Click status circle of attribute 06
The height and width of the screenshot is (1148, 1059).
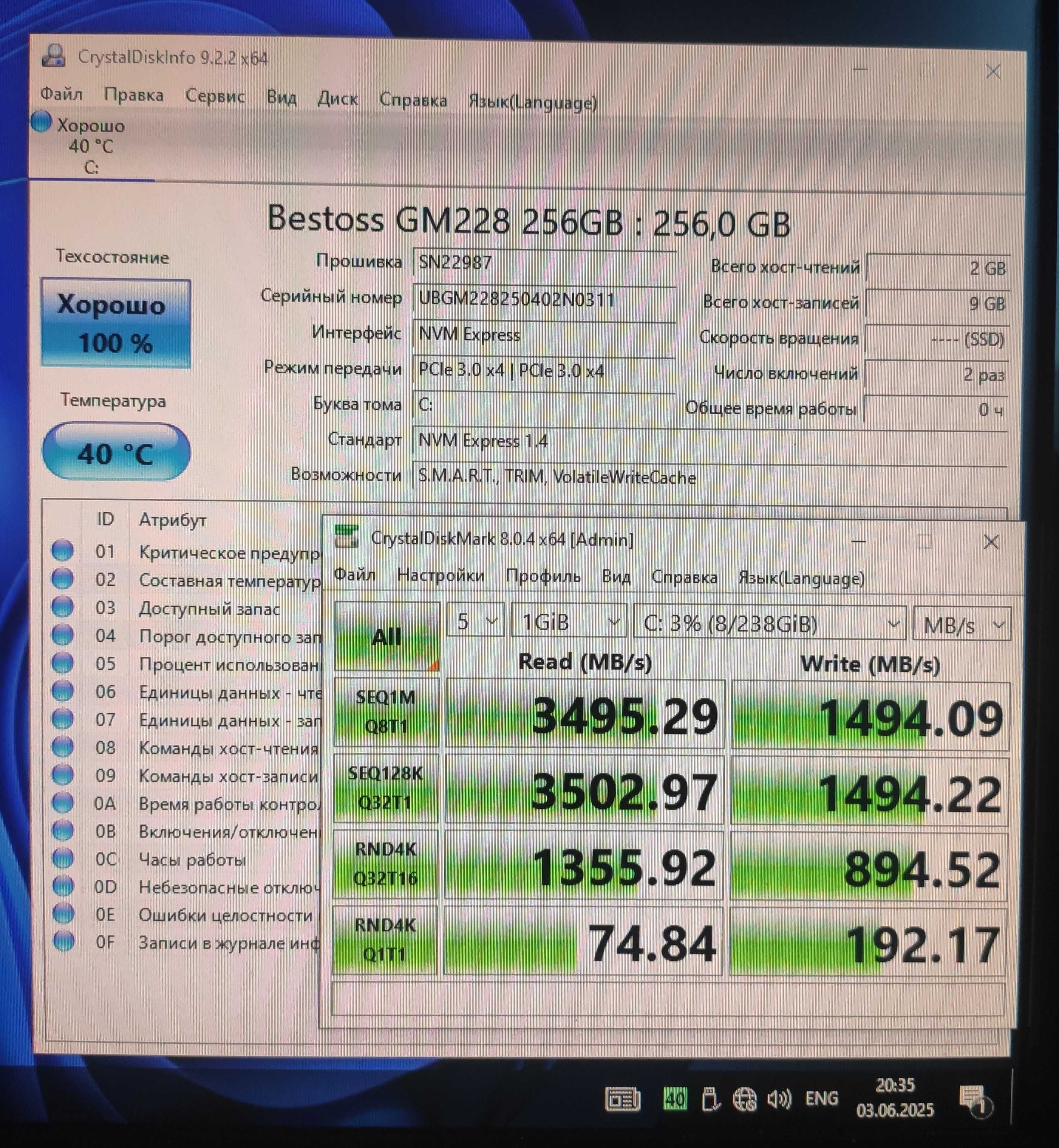[x=62, y=691]
